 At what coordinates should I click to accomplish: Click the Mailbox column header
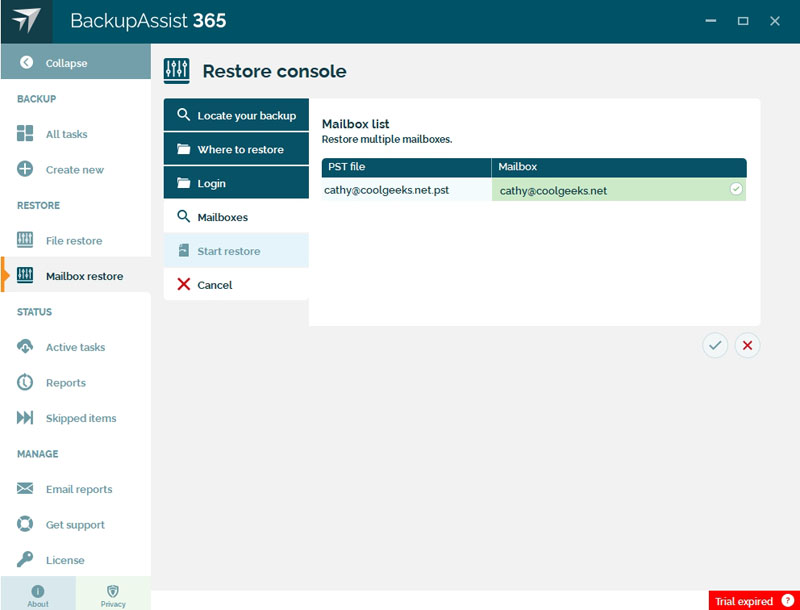point(619,167)
